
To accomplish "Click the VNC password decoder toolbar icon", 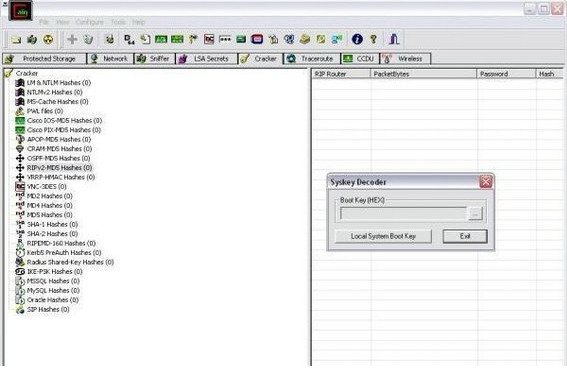I will (209, 39).
